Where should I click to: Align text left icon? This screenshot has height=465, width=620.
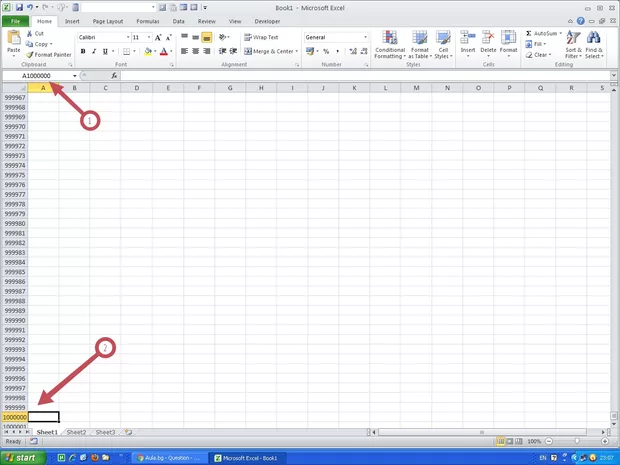click(184, 51)
